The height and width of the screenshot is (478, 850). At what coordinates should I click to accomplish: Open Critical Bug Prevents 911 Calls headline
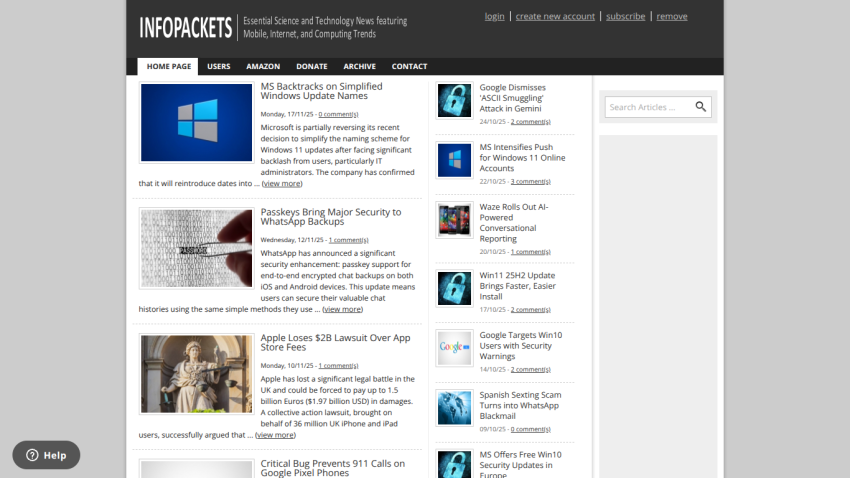[332, 468]
